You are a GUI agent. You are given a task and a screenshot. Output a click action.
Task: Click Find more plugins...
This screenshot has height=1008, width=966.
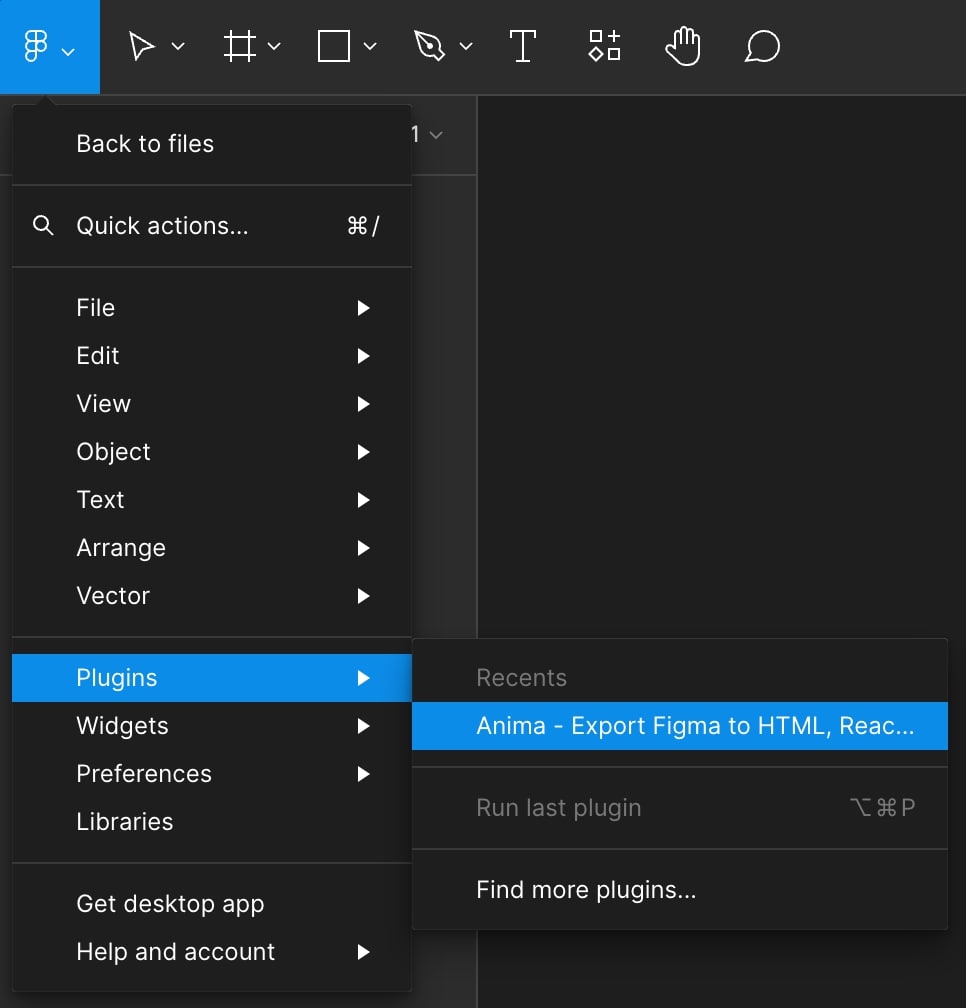(586, 890)
